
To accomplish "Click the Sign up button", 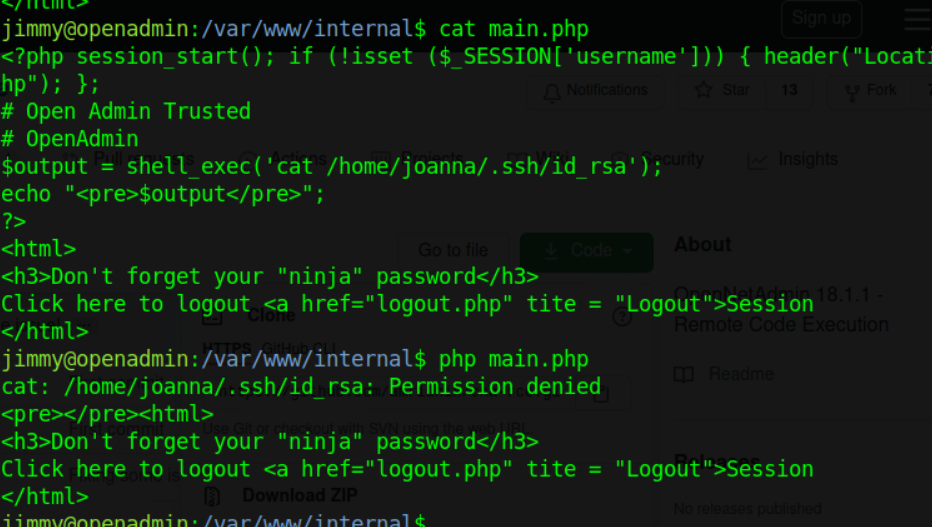I will click(x=821, y=18).
